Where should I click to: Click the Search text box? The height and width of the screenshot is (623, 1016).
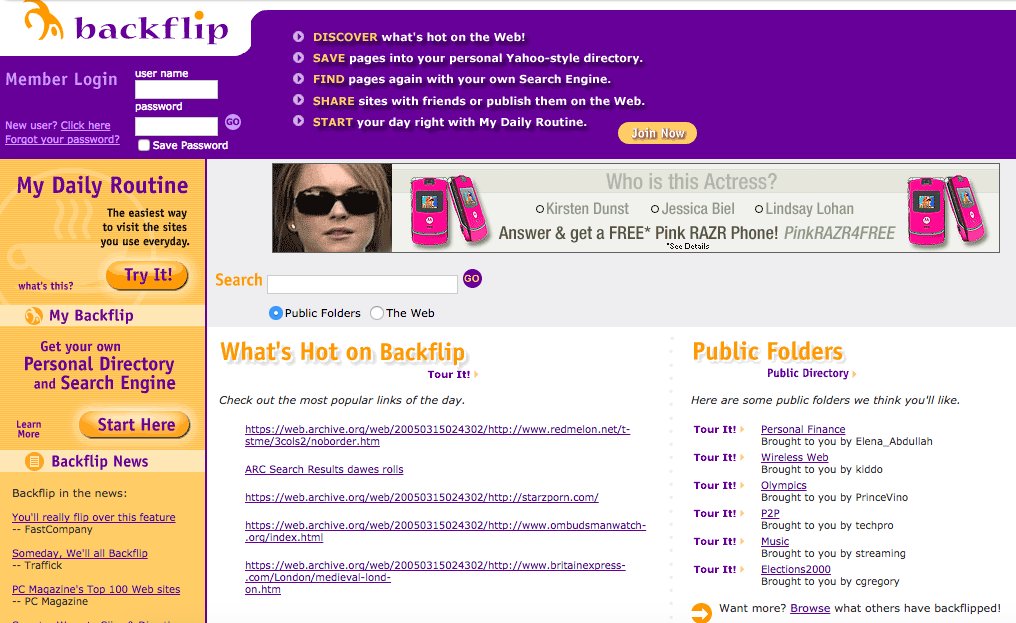click(362, 284)
